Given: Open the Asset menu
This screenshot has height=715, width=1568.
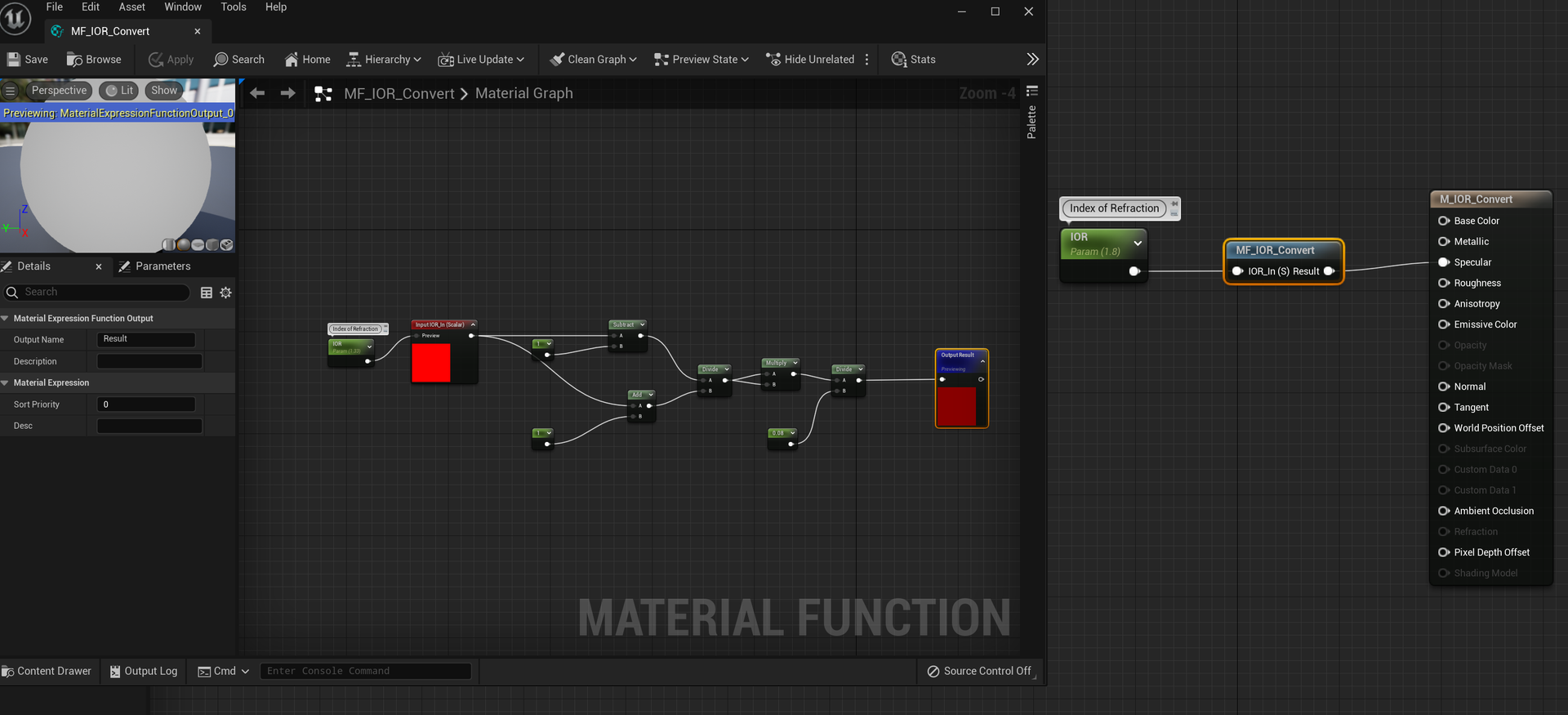Looking at the screenshot, I should pyautogui.click(x=131, y=7).
